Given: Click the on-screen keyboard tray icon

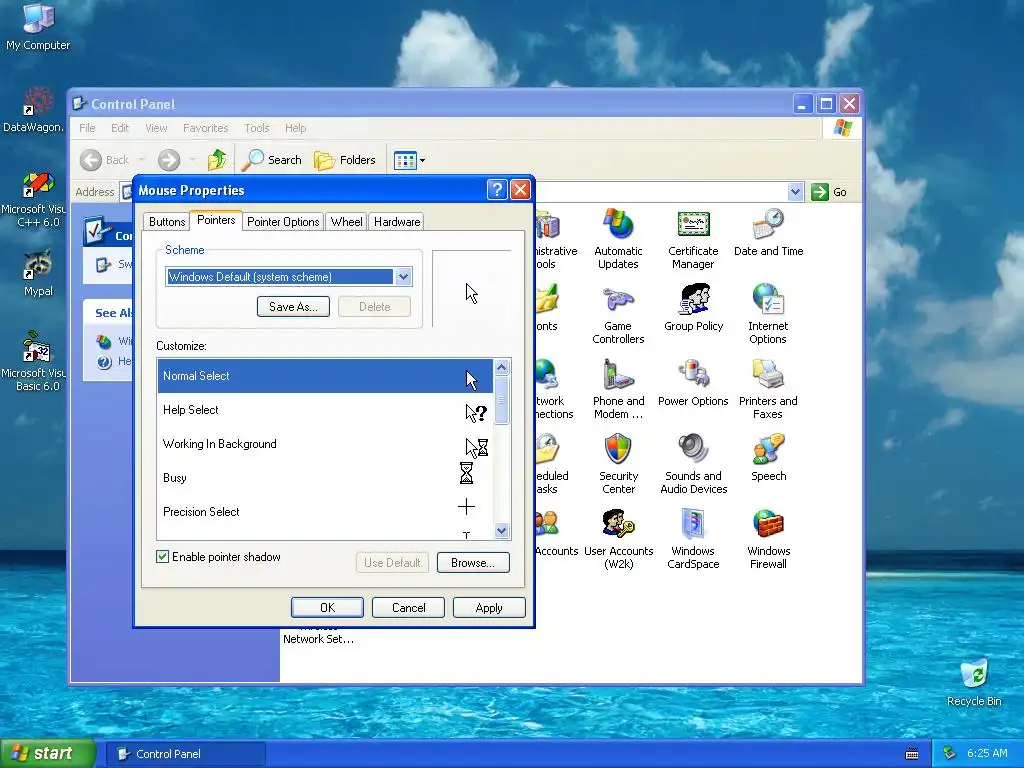Looking at the screenshot, I should [x=912, y=754].
